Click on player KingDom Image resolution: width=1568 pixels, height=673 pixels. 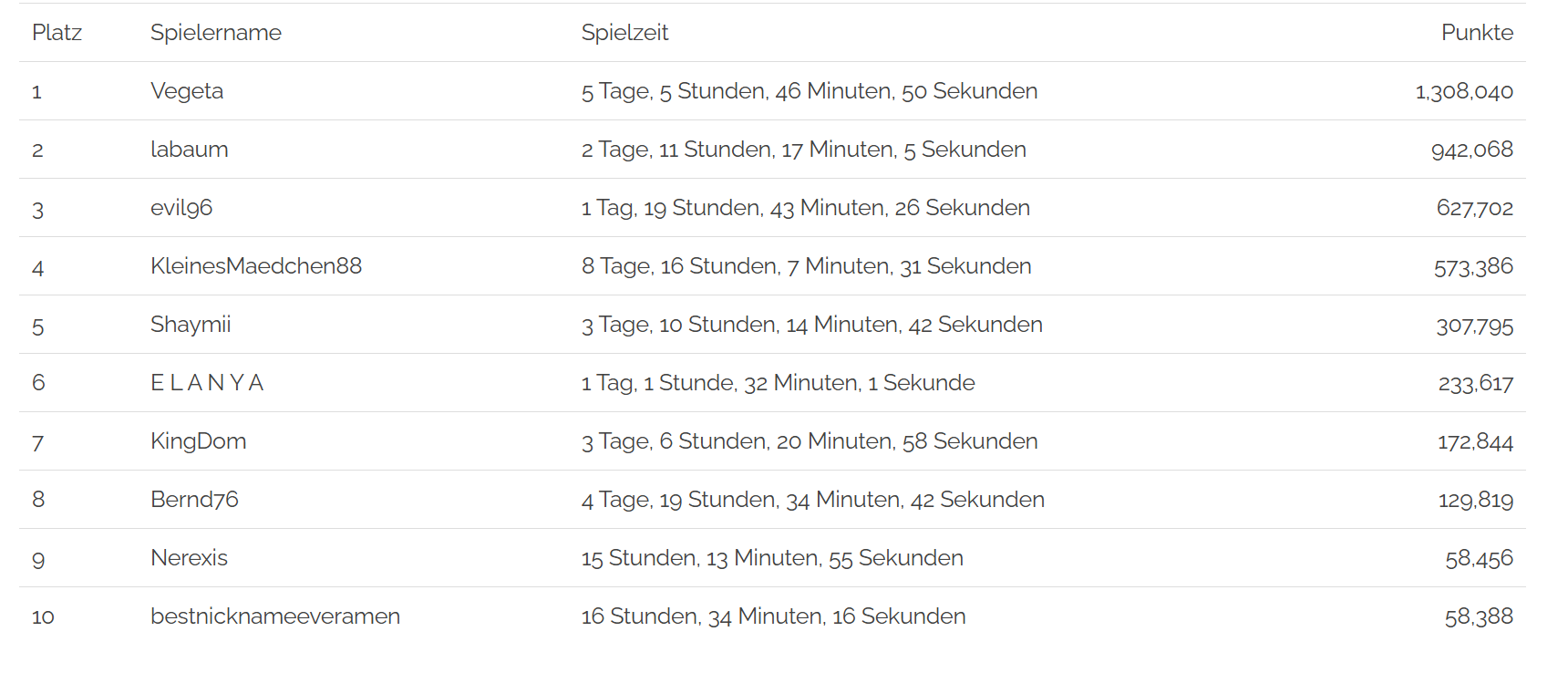pos(198,441)
